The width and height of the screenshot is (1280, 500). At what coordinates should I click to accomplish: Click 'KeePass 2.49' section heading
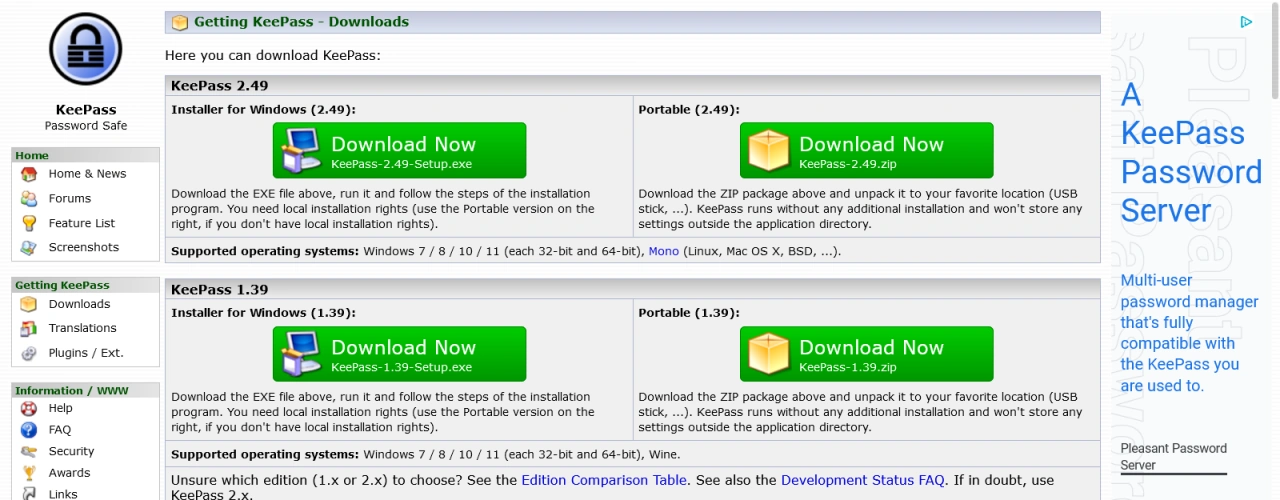tap(219, 86)
